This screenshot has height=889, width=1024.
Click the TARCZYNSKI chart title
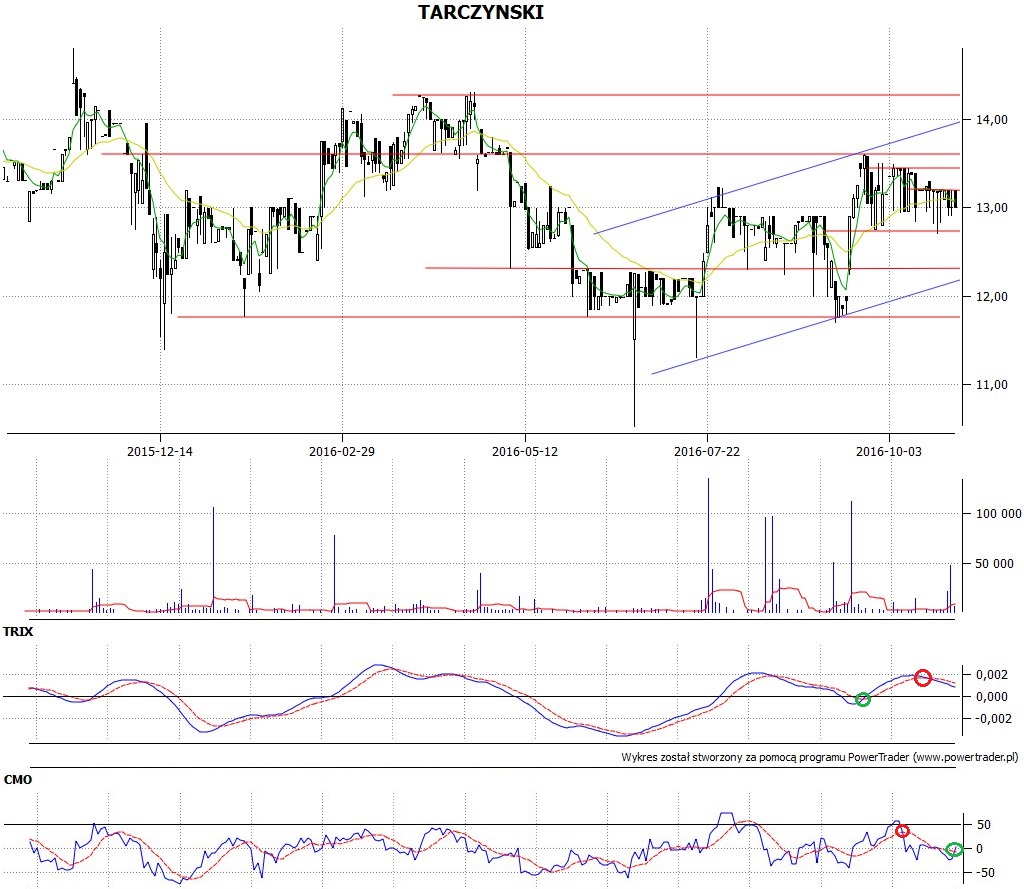pos(481,12)
